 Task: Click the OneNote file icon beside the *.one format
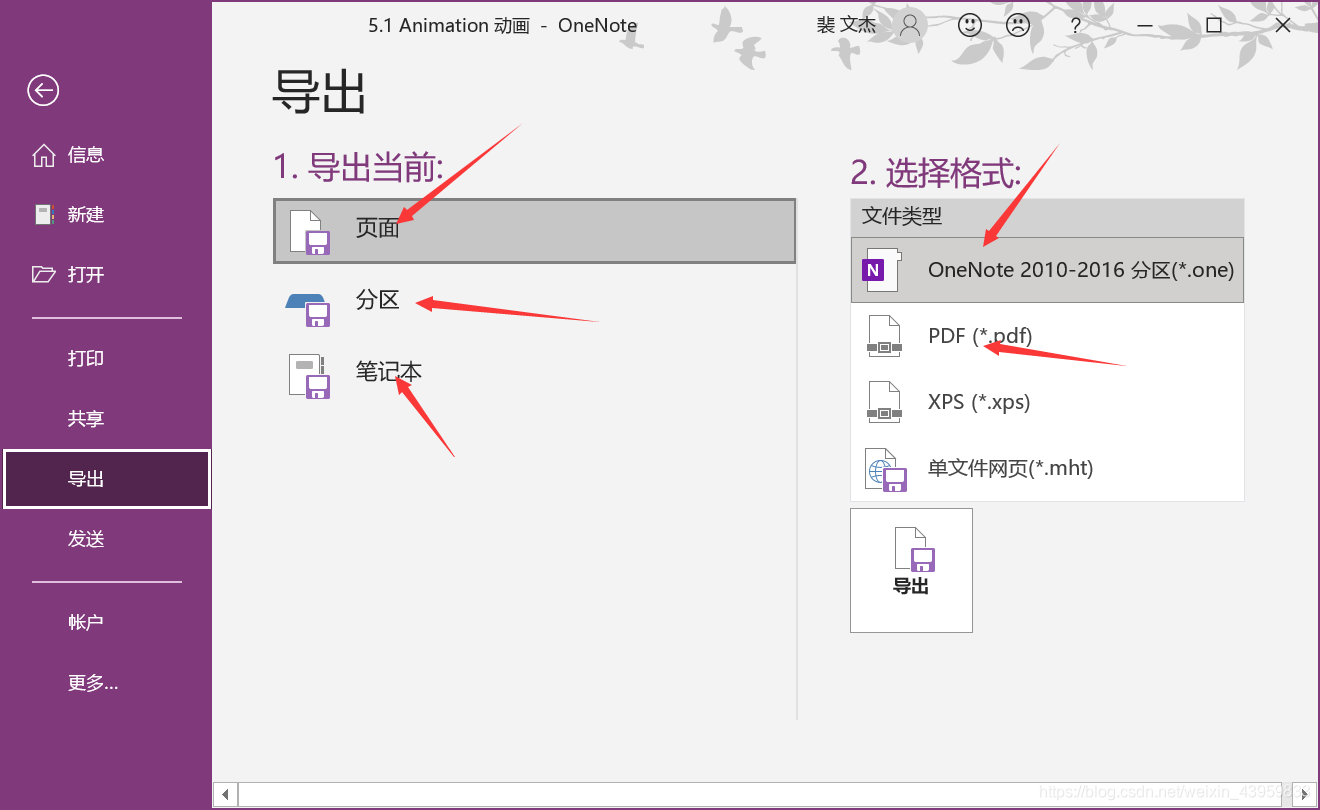[x=880, y=270]
